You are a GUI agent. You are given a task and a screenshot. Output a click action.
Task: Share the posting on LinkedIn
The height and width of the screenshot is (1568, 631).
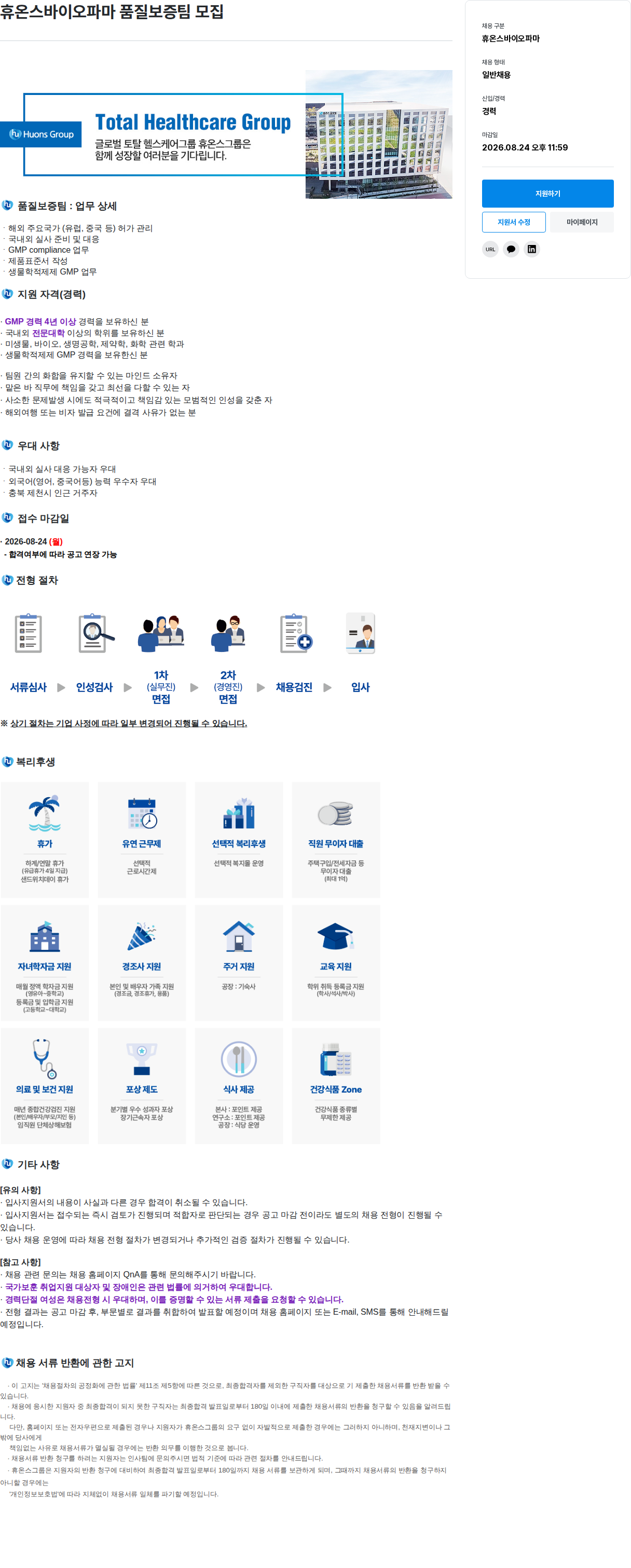tap(532, 249)
